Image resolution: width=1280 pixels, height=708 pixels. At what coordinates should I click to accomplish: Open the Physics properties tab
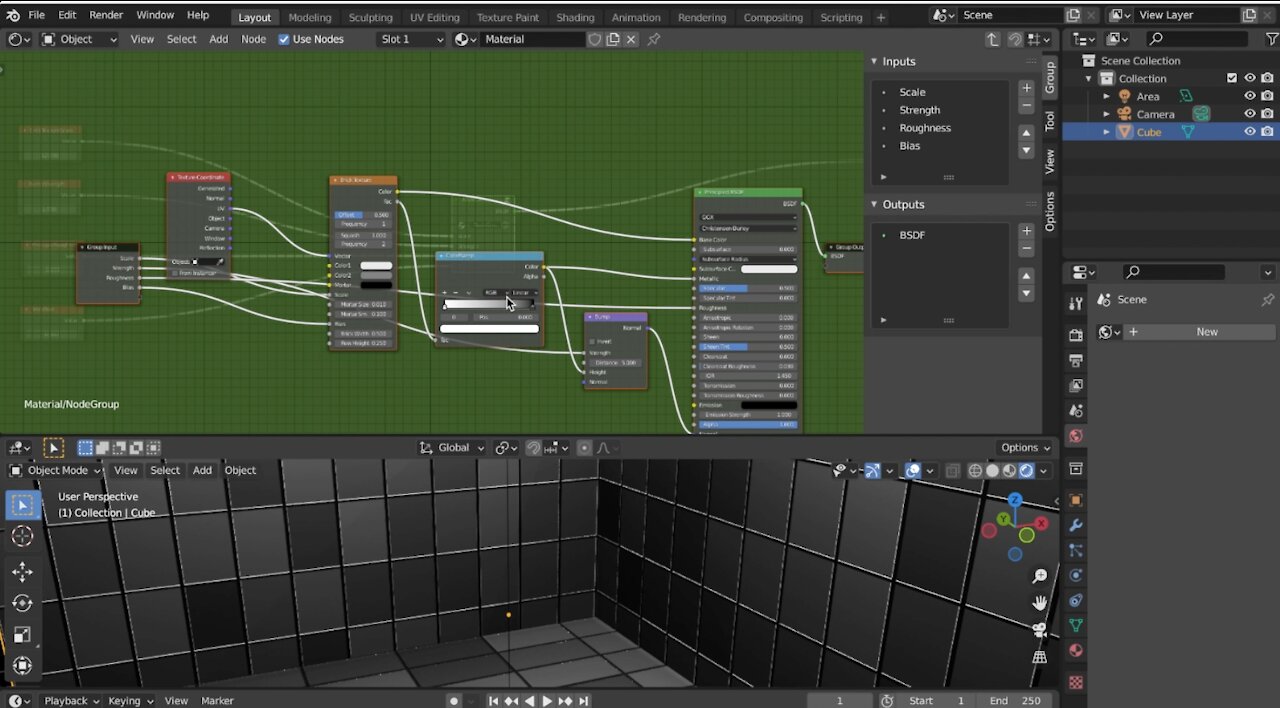[1076, 575]
